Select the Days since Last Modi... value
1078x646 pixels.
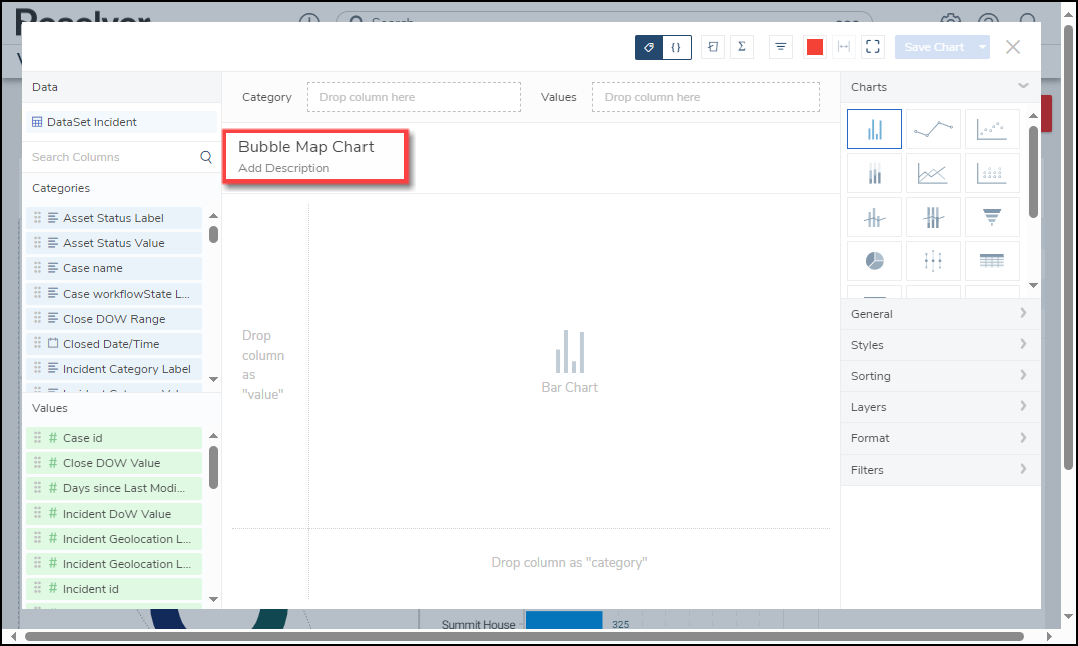tap(114, 488)
